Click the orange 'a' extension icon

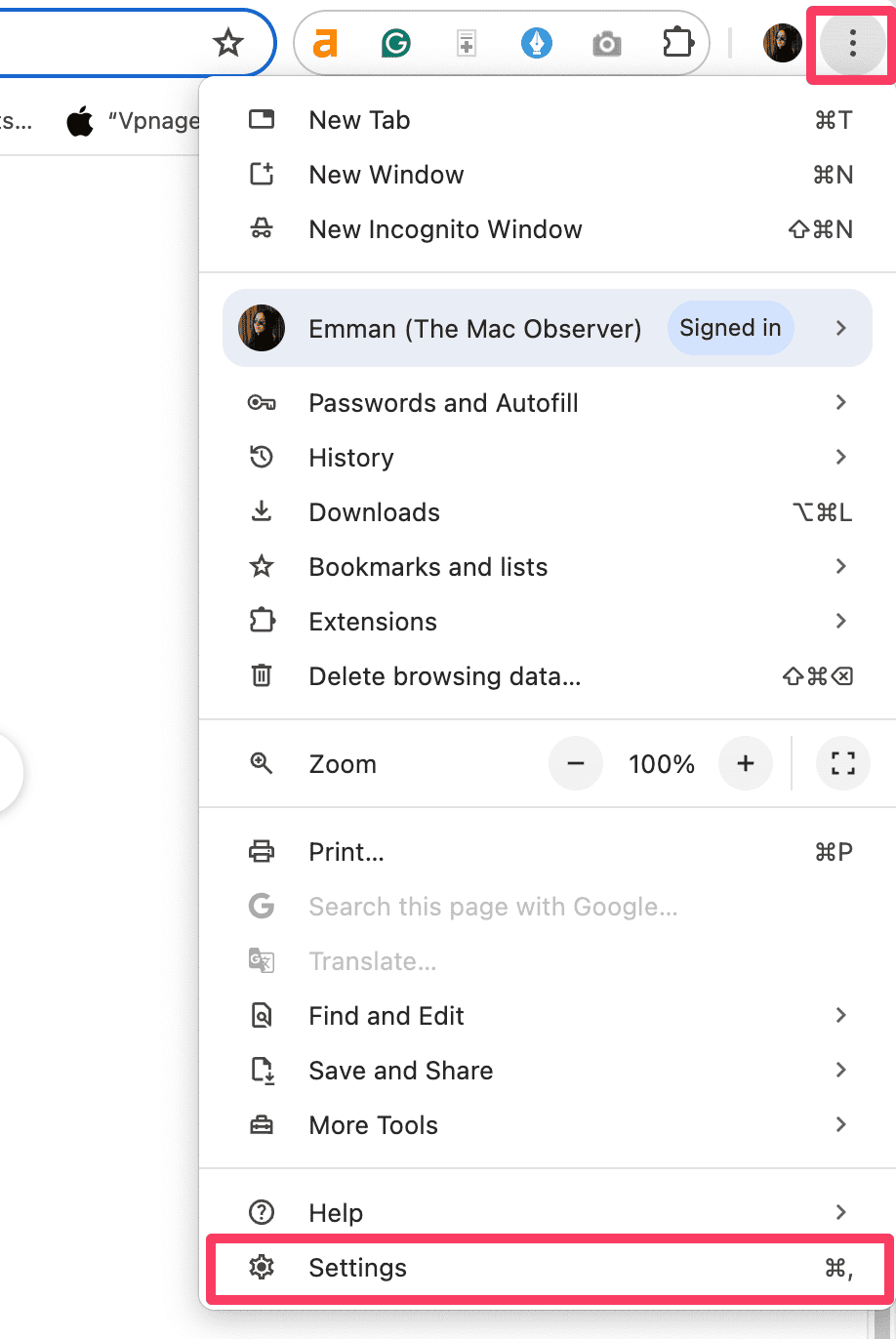pos(325,43)
